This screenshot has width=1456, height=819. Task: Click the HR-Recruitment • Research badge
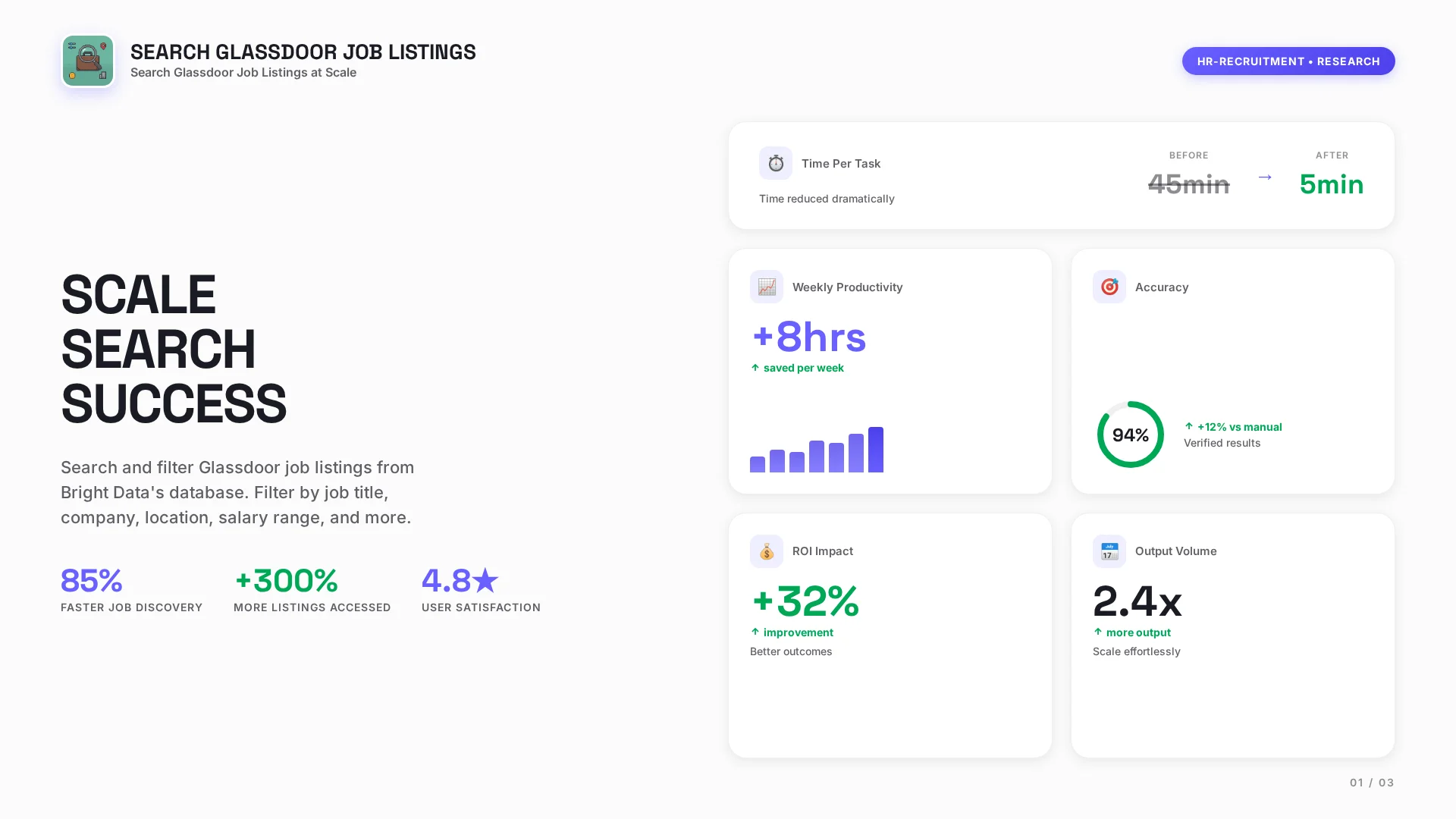click(x=1288, y=61)
